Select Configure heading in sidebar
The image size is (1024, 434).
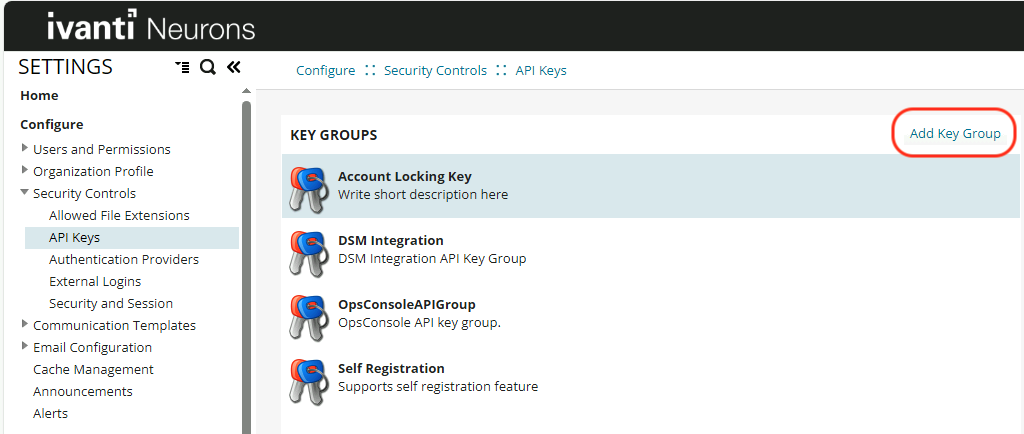click(x=52, y=124)
